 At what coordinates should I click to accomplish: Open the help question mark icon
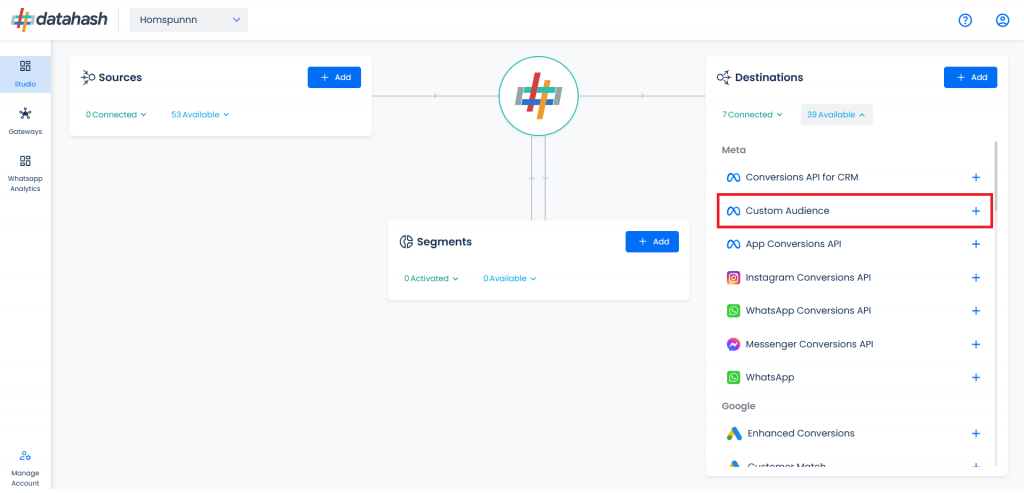click(x=965, y=20)
